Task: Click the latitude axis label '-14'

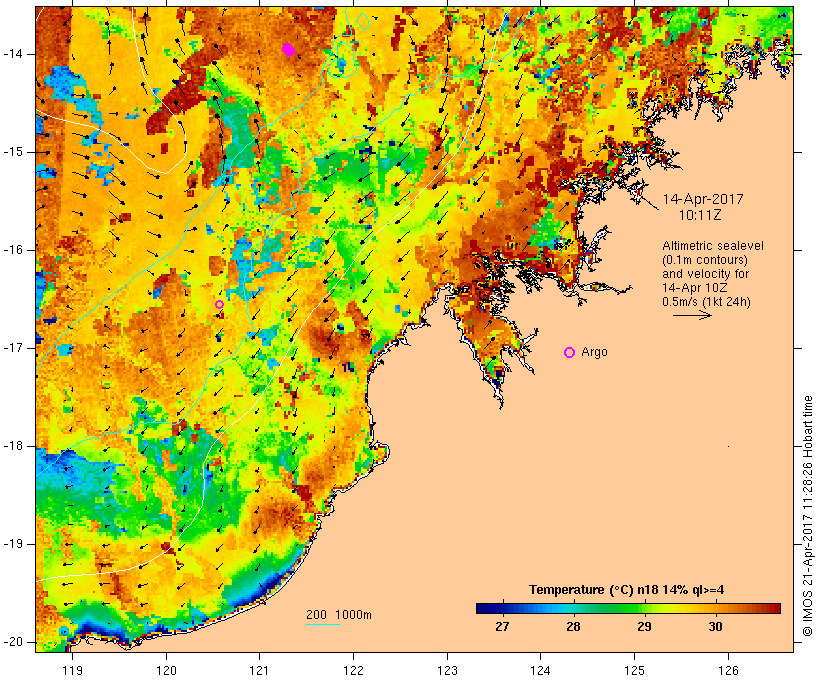Action: [x=13, y=54]
